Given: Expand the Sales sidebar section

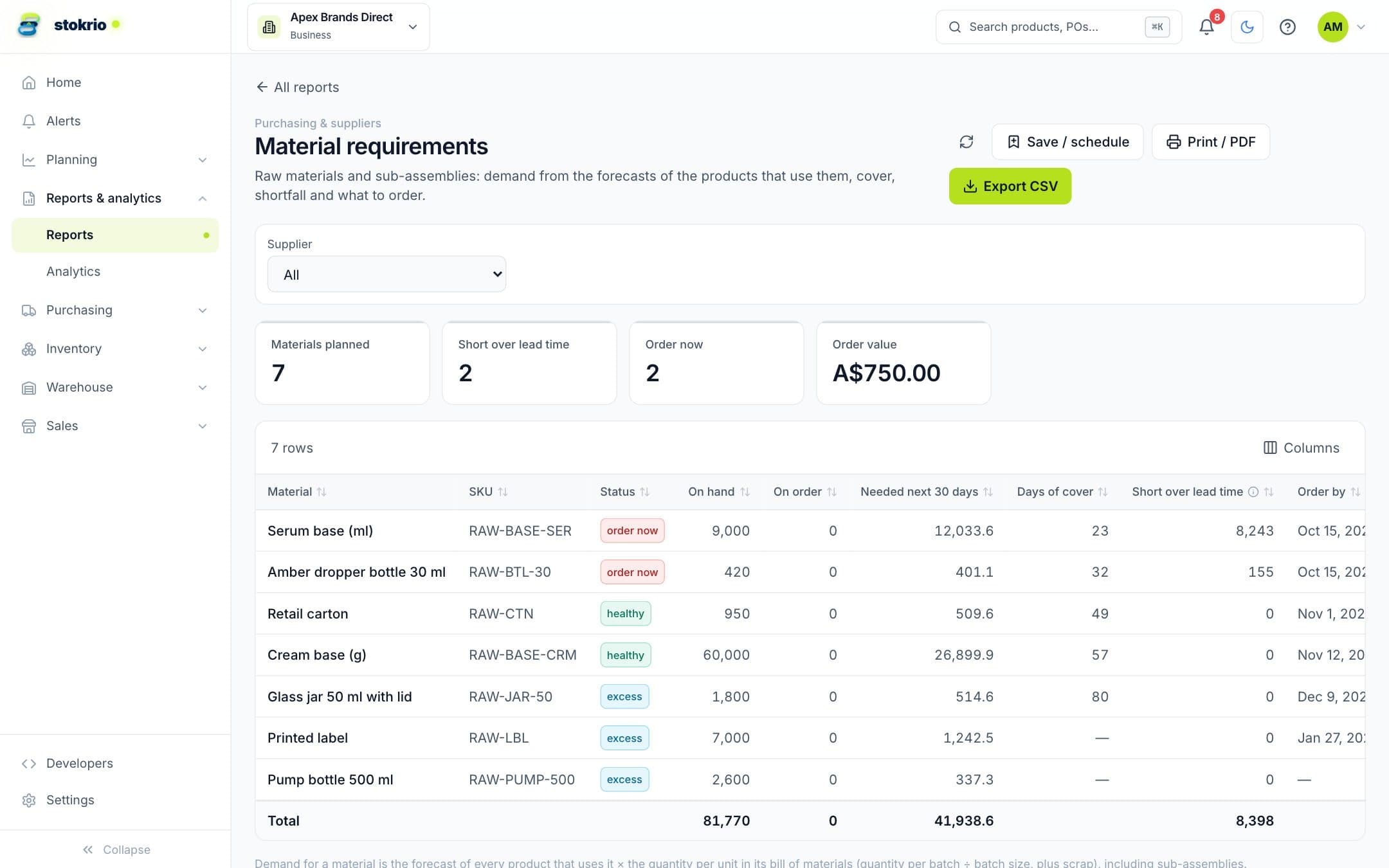Looking at the screenshot, I should click(x=203, y=426).
